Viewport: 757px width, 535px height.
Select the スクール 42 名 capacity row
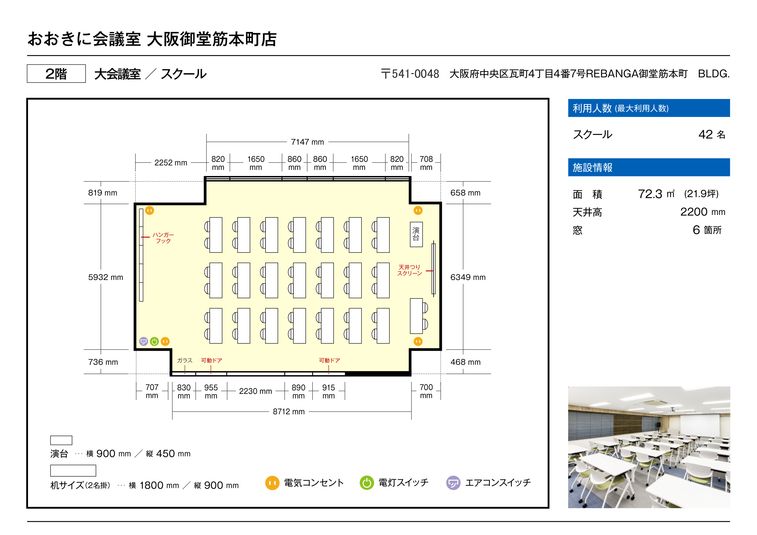(649, 134)
